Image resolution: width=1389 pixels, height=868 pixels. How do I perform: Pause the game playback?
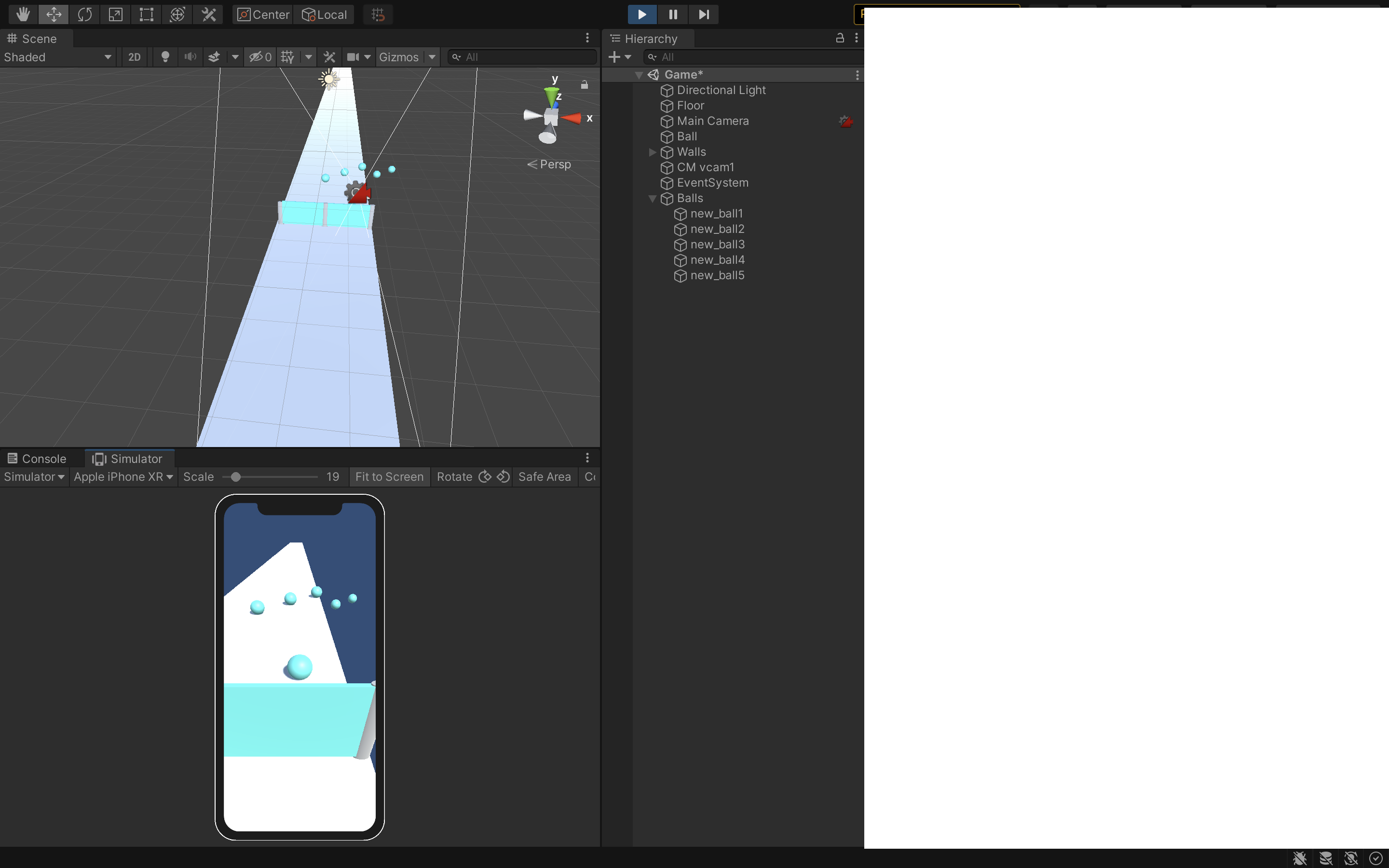click(673, 14)
